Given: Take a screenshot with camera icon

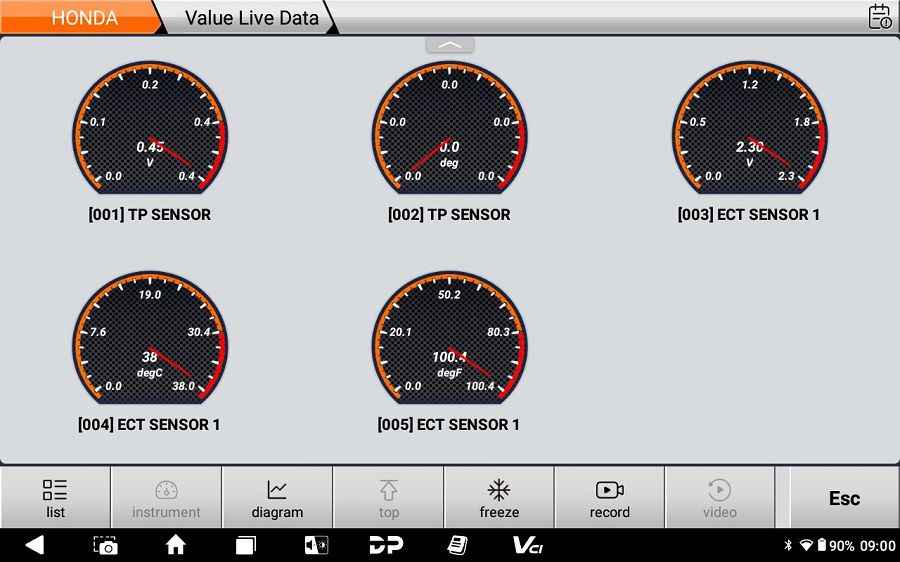Looking at the screenshot, I should pyautogui.click(x=105, y=545).
